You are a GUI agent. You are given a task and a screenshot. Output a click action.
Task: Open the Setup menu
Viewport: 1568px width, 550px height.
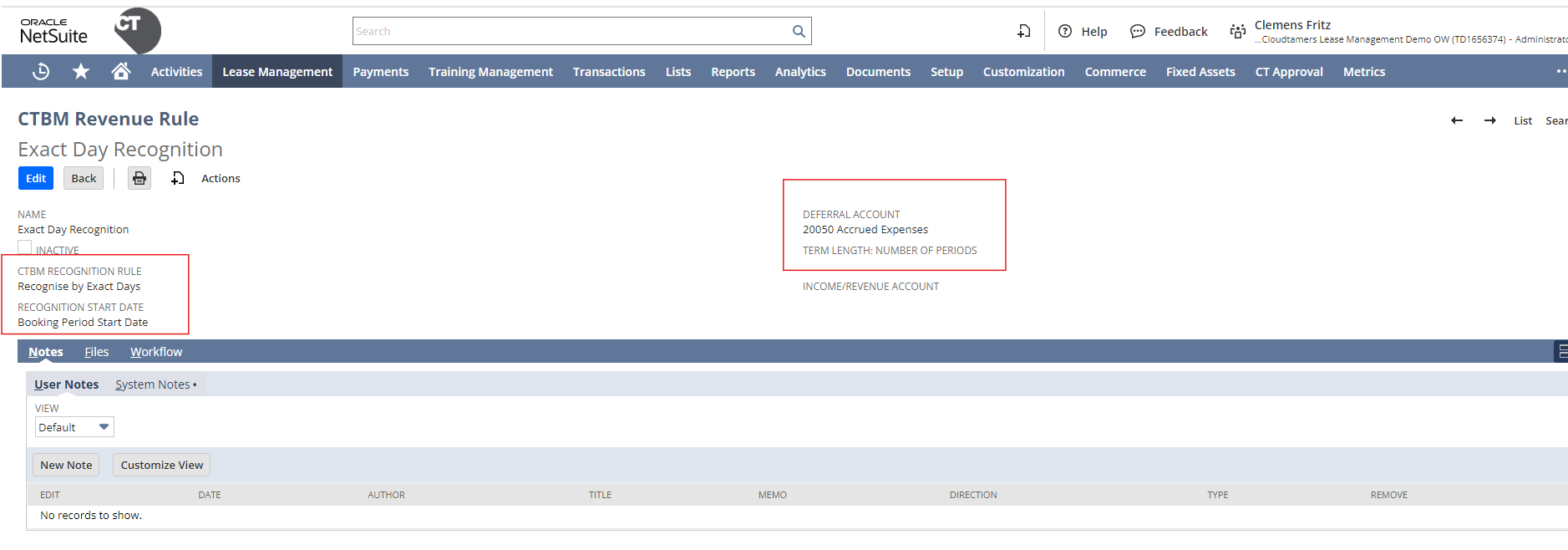(946, 72)
